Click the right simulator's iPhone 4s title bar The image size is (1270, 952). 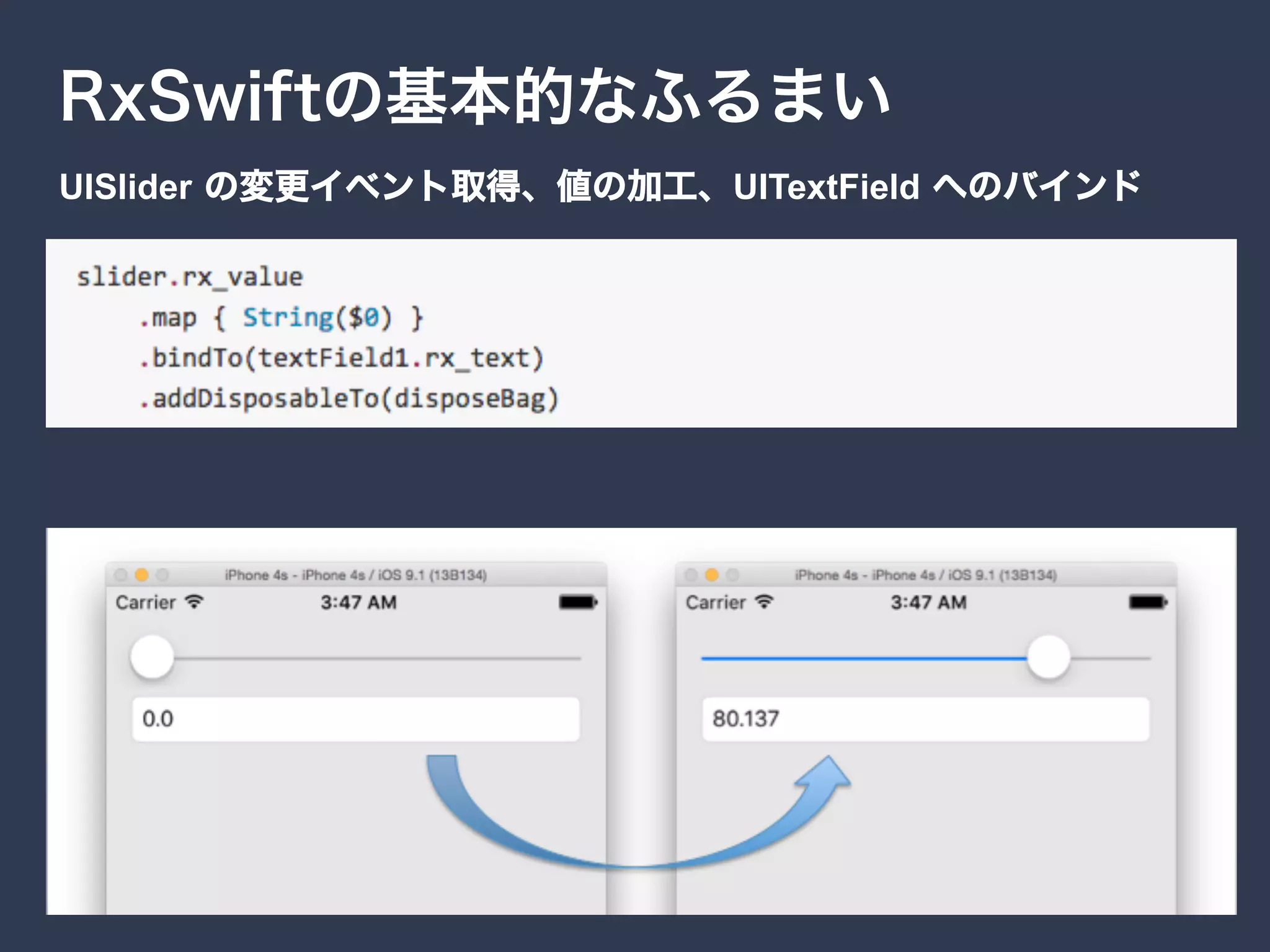[925, 575]
